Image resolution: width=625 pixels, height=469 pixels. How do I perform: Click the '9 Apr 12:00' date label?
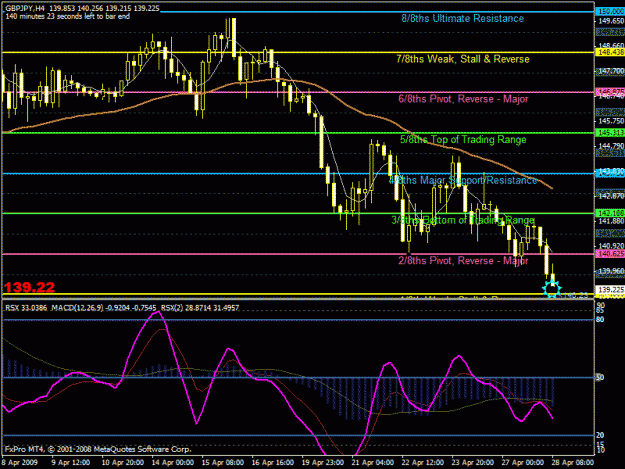click(x=70, y=463)
